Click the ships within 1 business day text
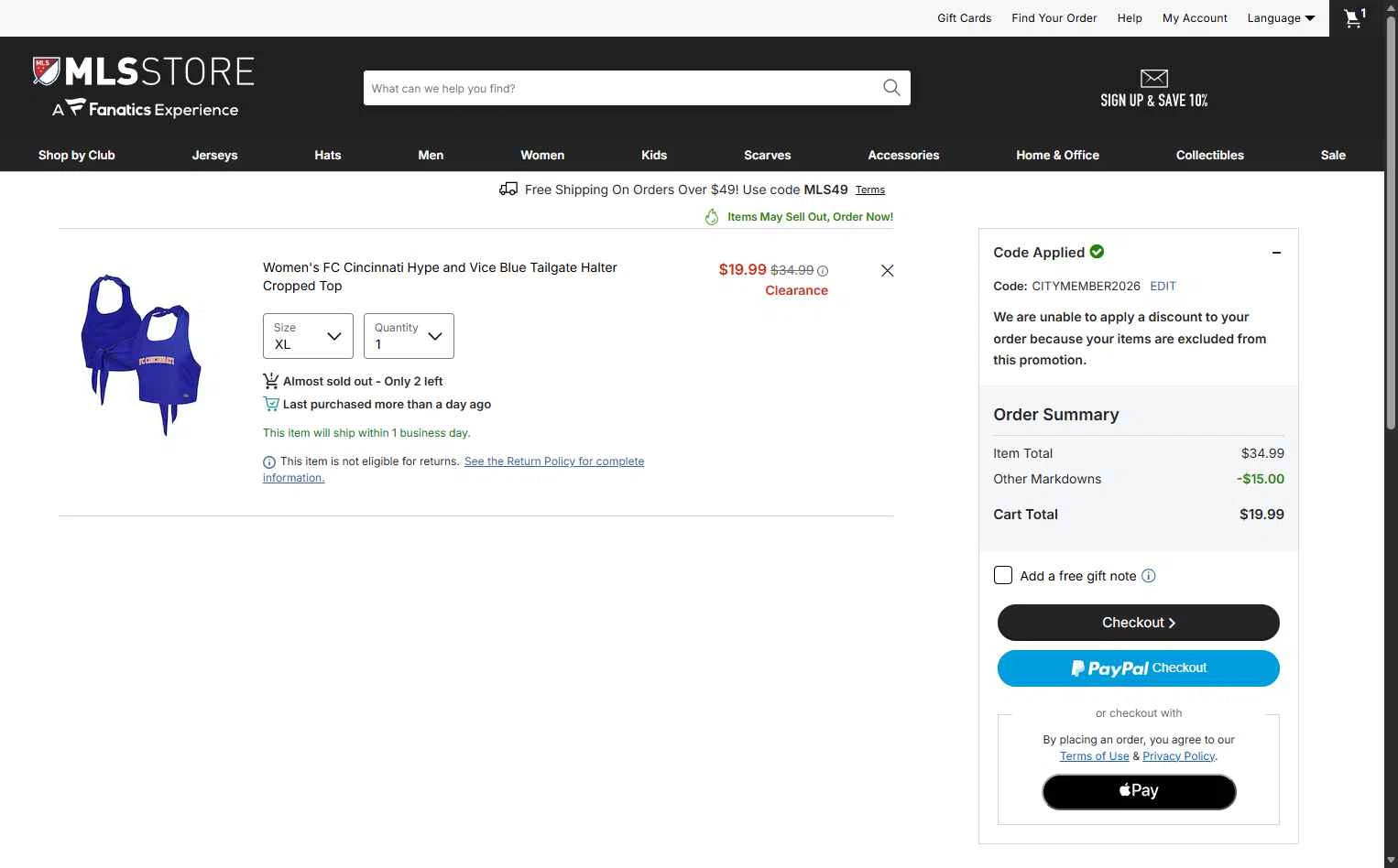The width and height of the screenshot is (1398, 868). 366,433
